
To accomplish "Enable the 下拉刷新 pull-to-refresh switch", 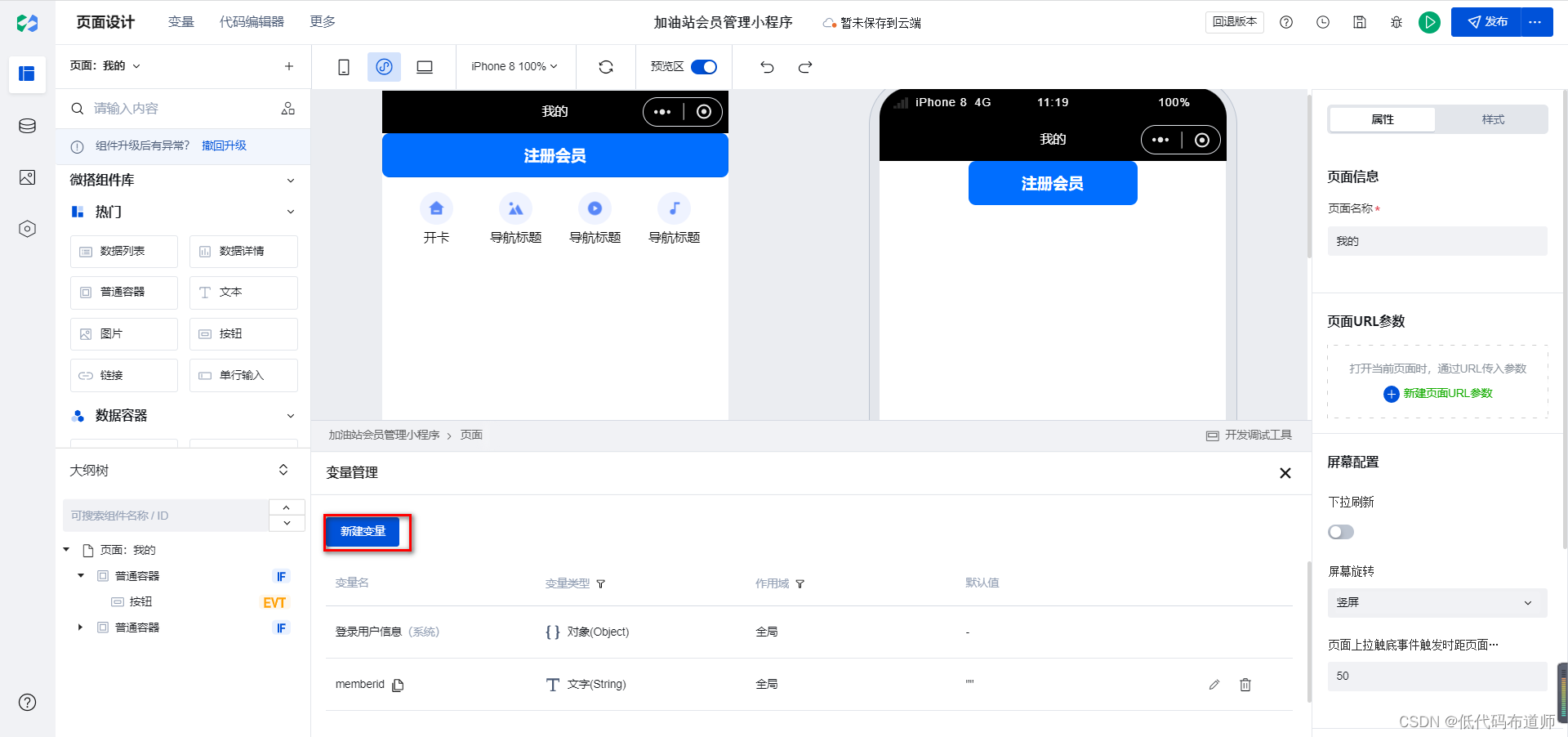I will point(1341,532).
